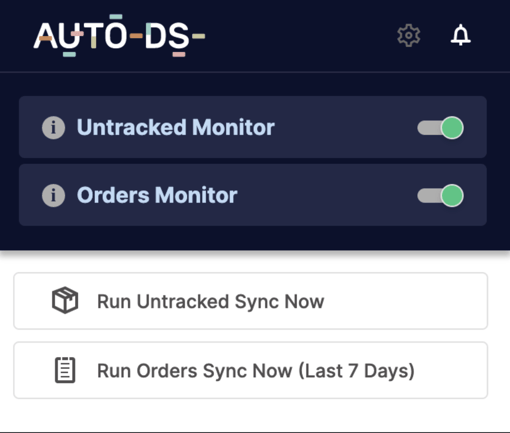Click the Untracked Monitor row panel
The image size is (510, 433).
point(253,127)
